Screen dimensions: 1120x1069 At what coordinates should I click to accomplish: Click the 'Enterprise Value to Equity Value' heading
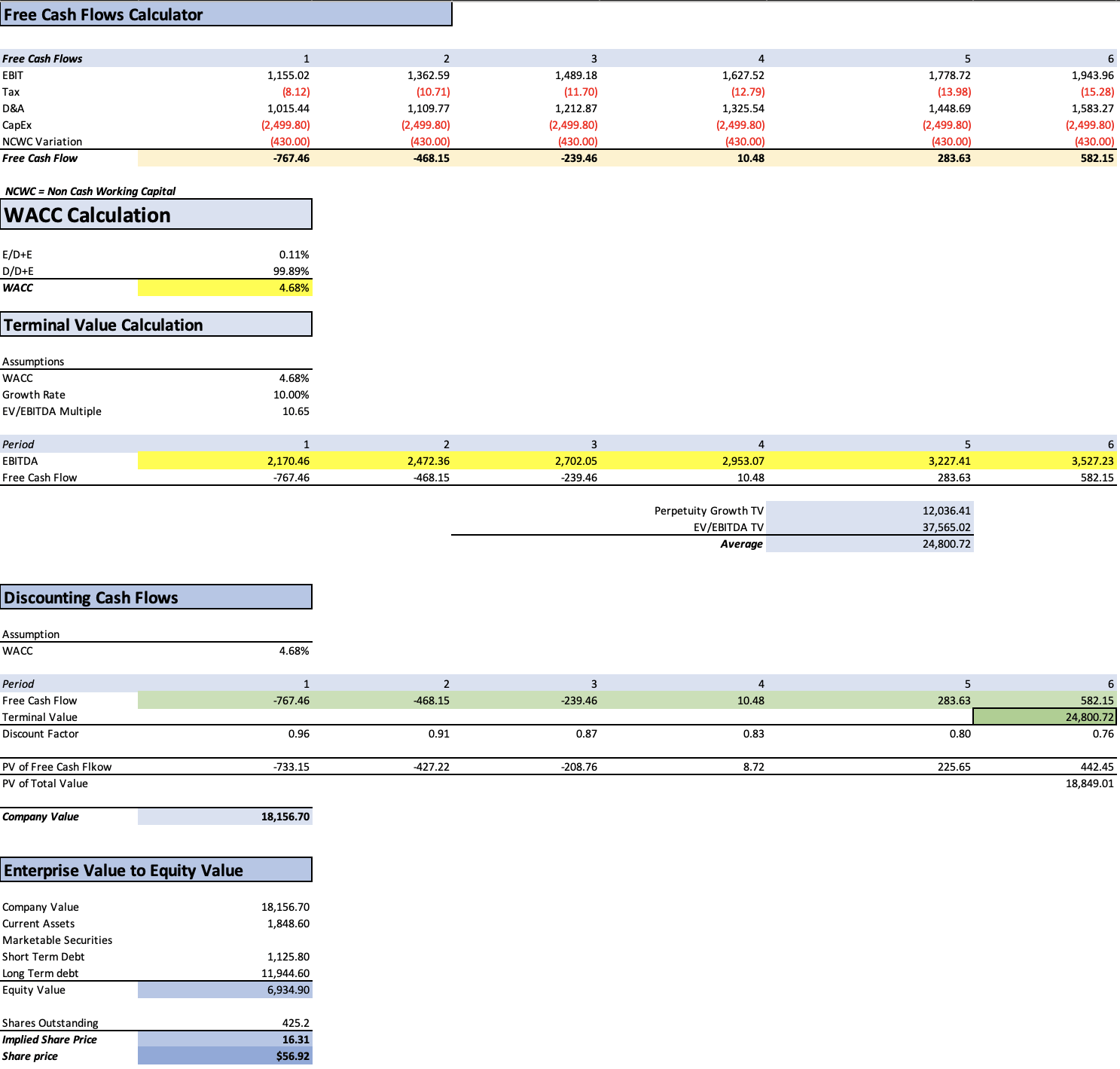[x=156, y=870]
